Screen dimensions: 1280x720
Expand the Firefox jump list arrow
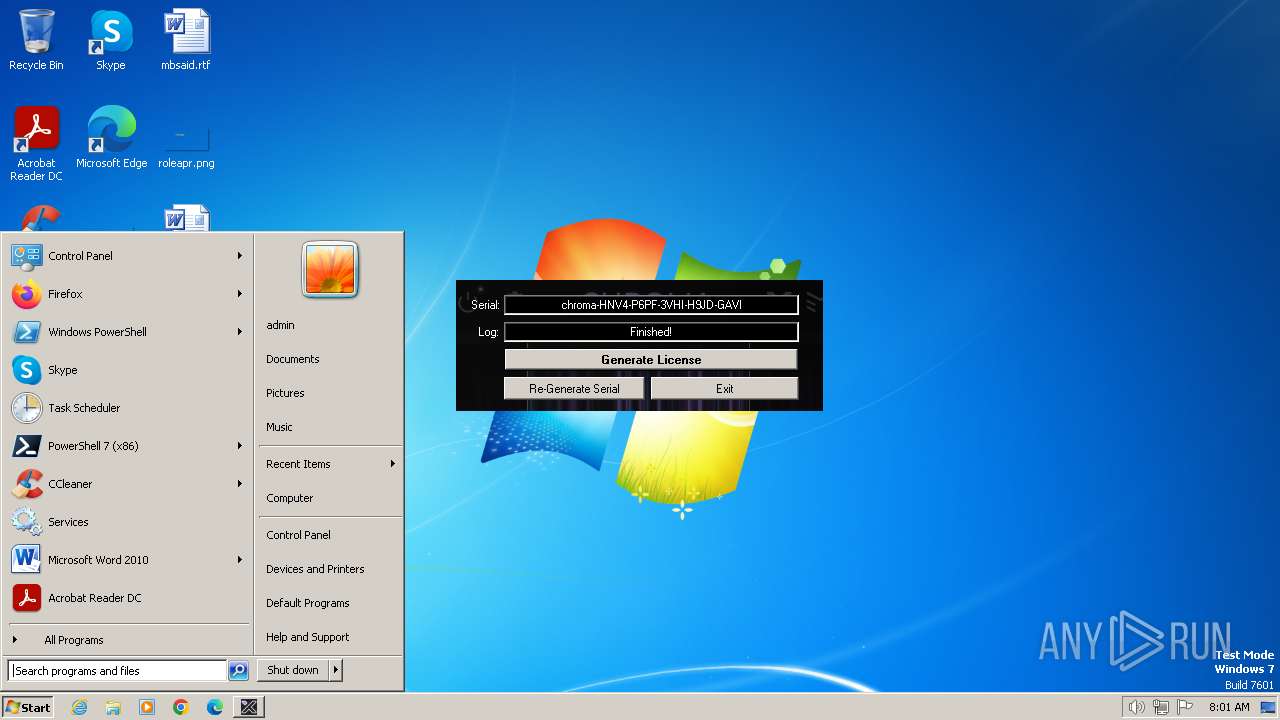click(240, 294)
